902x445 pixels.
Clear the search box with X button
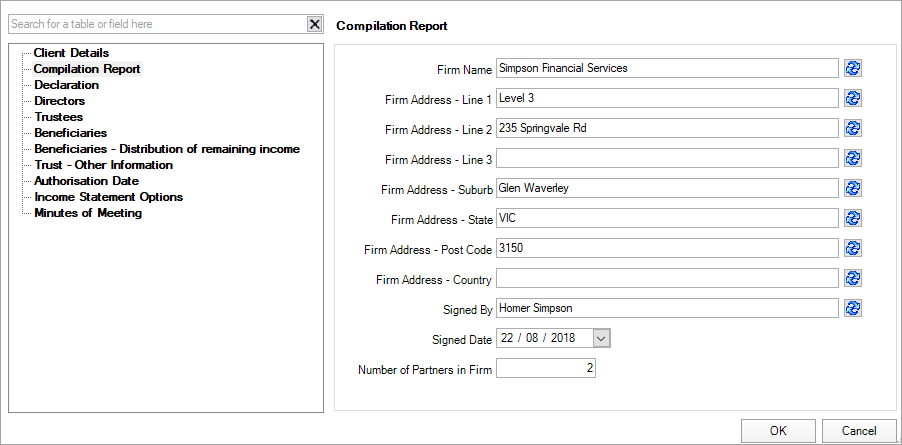pos(314,24)
